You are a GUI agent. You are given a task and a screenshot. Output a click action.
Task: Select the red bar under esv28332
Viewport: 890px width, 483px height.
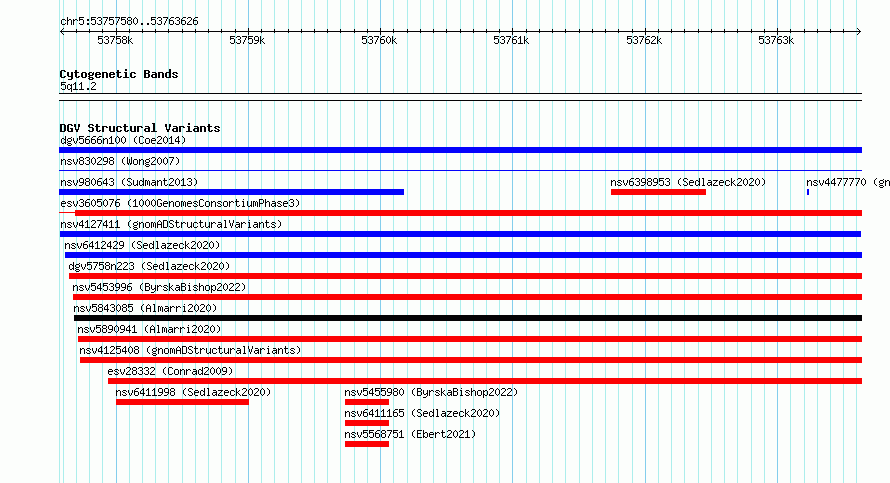(x=485, y=381)
